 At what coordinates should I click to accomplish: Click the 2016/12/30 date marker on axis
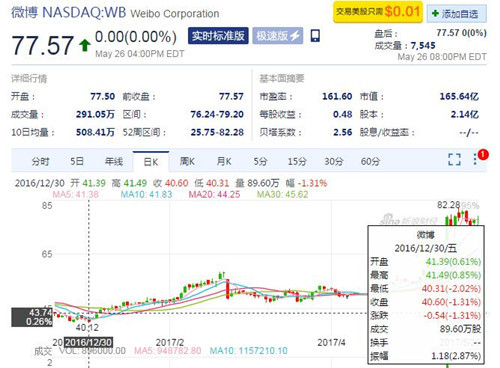click(x=89, y=342)
